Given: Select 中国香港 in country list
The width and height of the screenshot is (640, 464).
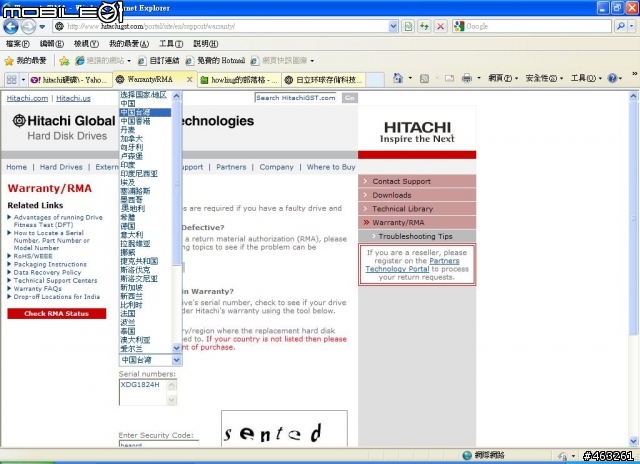Looking at the screenshot, I should pyautogui.click(x=136, y=121).
